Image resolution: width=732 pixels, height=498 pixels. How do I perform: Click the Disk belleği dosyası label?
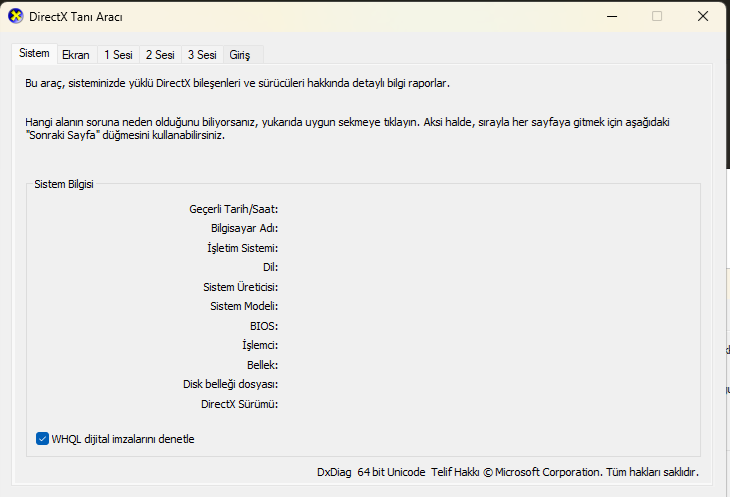[x=230, y=384]
